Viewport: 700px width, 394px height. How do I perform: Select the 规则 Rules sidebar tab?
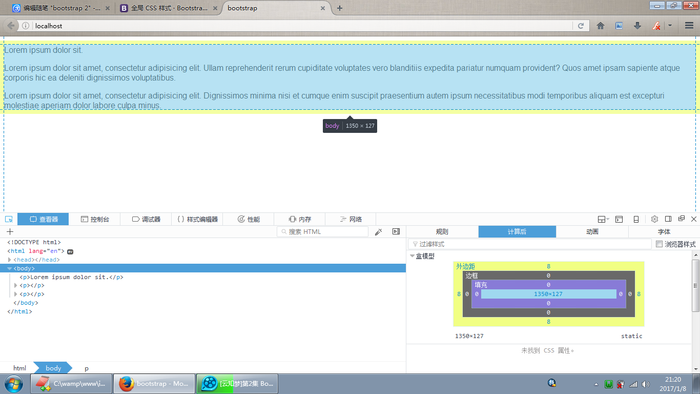(442, 232)
